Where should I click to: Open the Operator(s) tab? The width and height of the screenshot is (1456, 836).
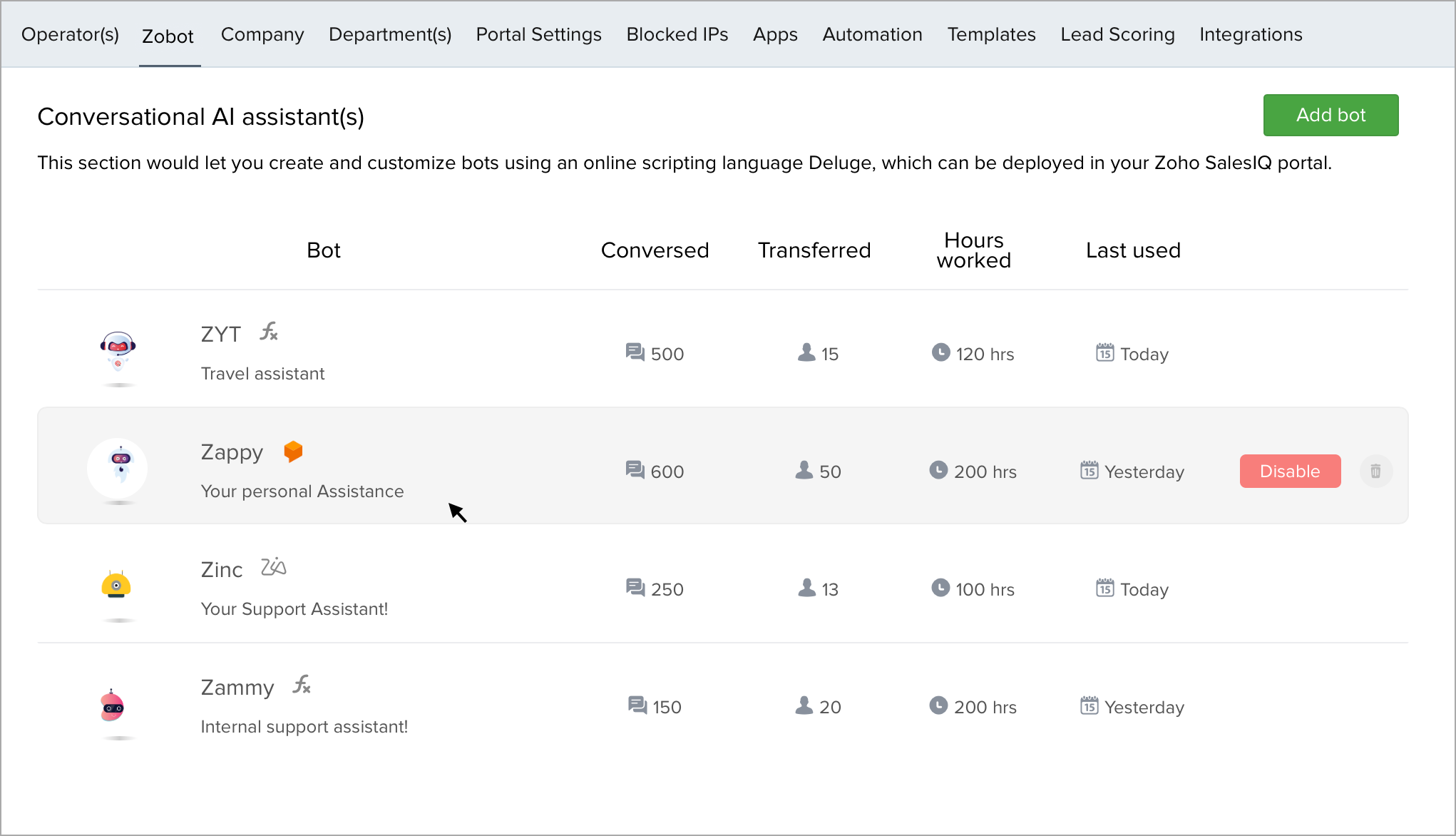[x=70, y=34]
